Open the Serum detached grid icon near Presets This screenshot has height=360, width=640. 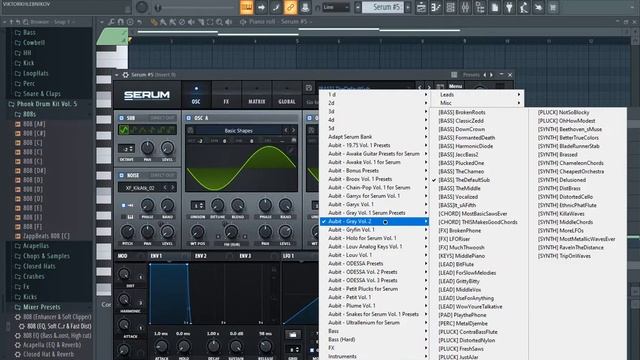click(x=454, y=75)
